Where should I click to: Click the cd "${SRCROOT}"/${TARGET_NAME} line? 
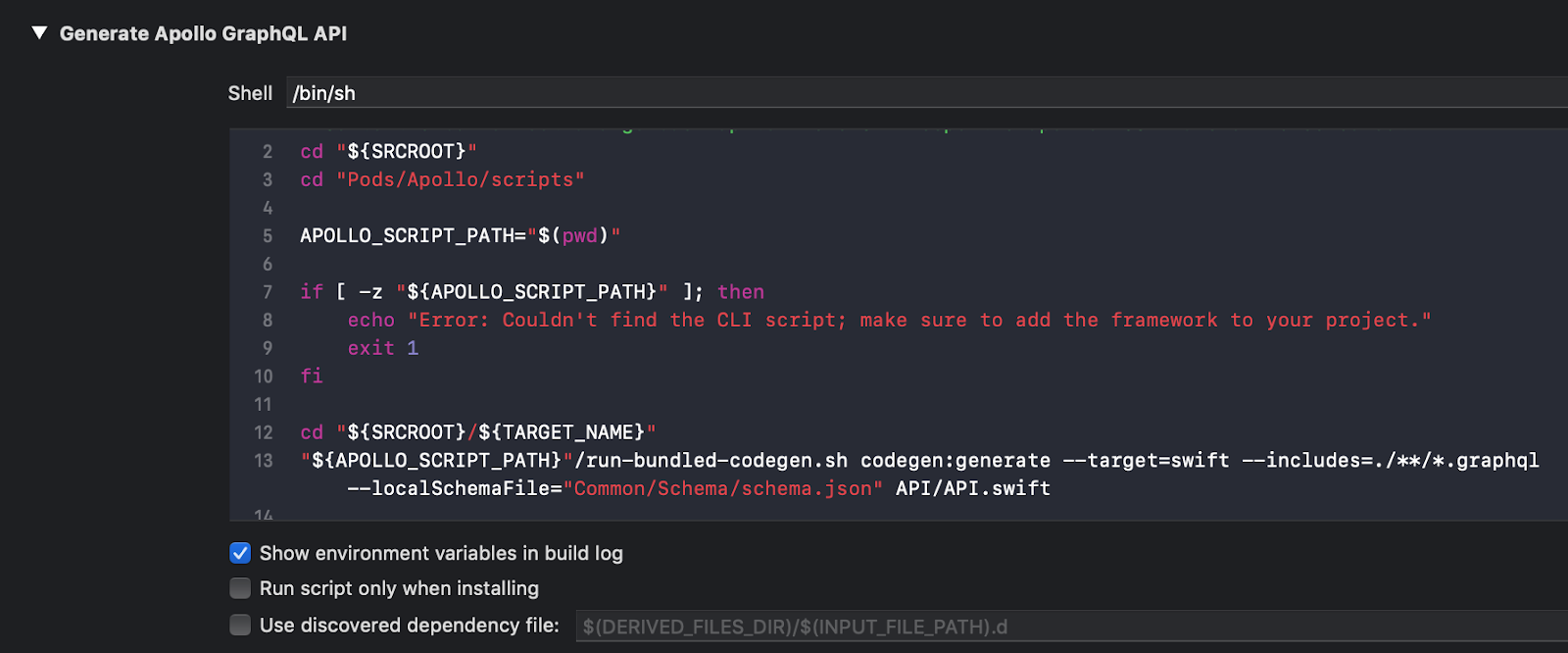click(x=478, y=432)
